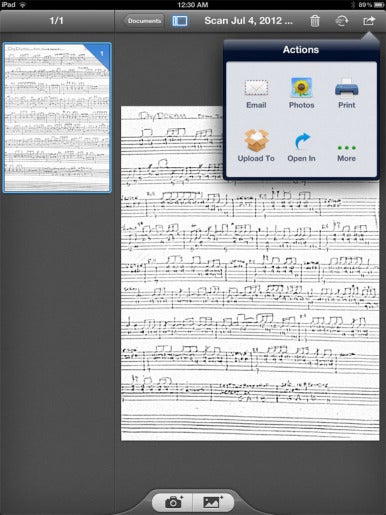Tap the Actions popover header

[301, 50]
